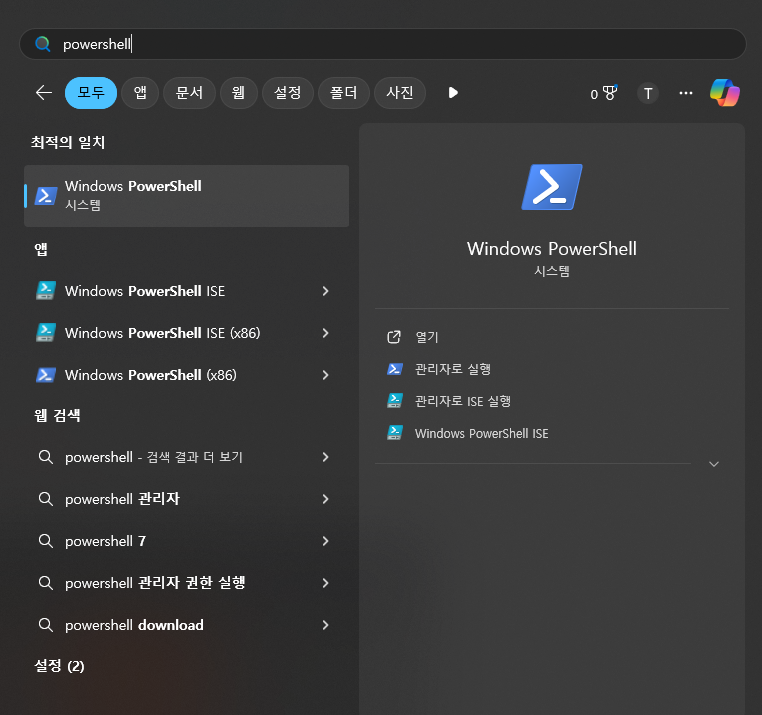Open Windows PowerShell ISE (x86) result
This screenshot has width=762, height=715.
click(187, 333)
